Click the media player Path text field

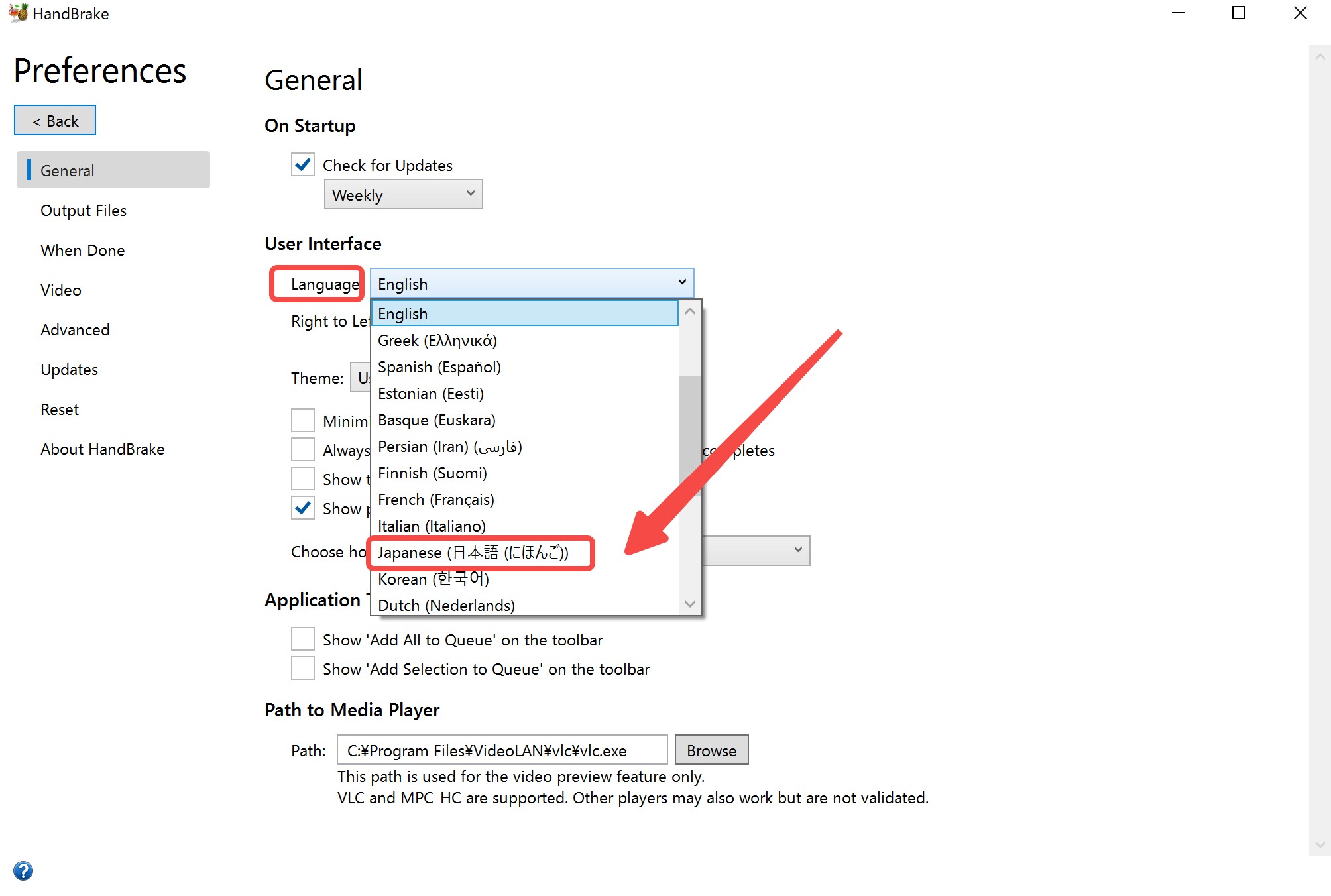coord(502,750)
